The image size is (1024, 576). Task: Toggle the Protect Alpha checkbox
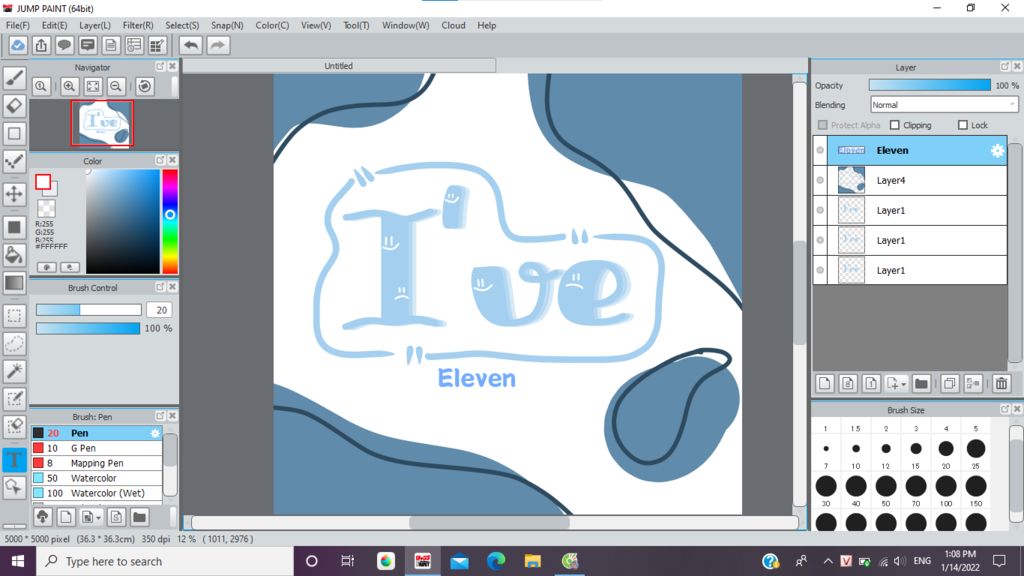(823, 125)
